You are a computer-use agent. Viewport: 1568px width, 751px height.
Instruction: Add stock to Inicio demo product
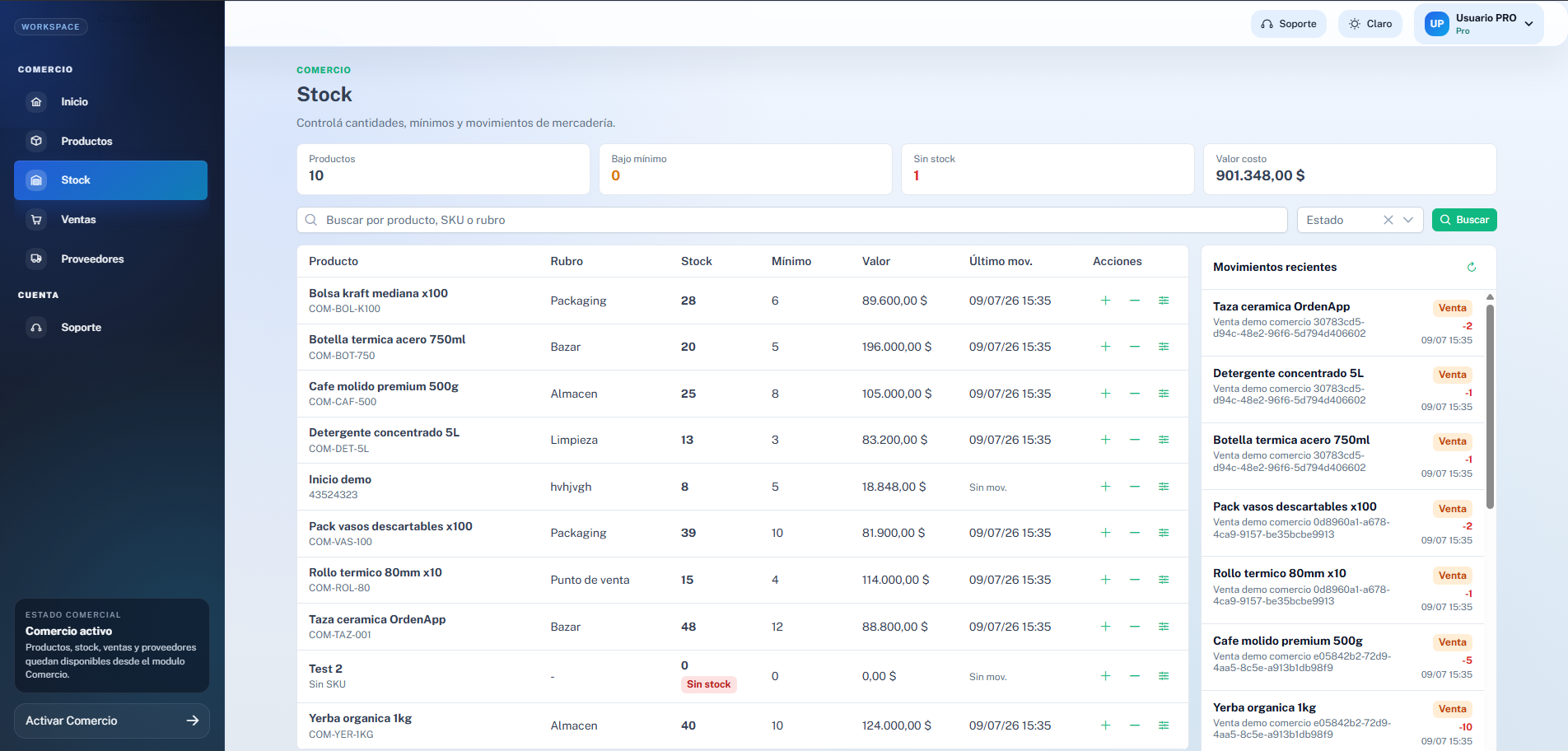point(1105,487)
